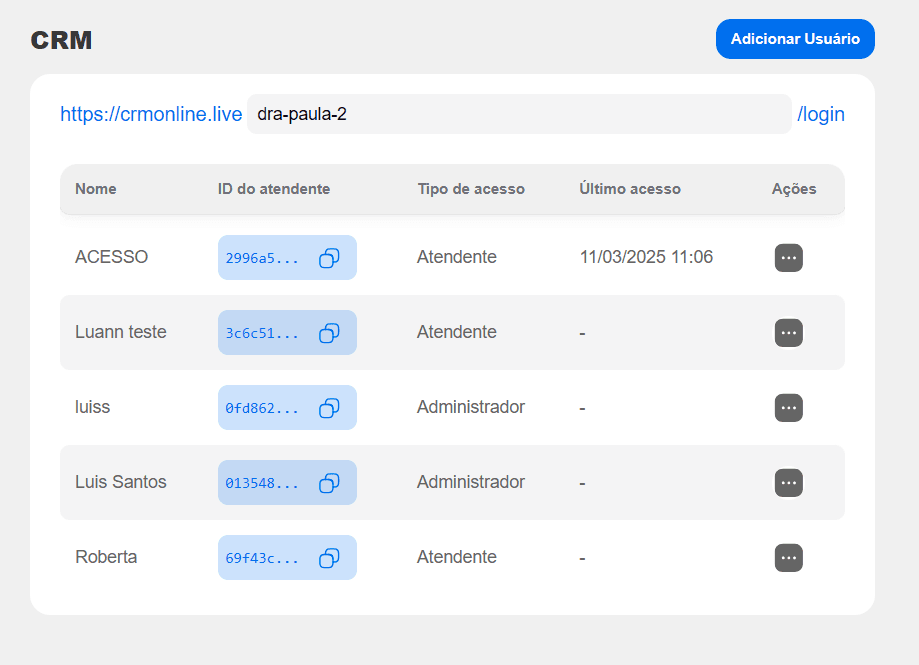919x665 pixels.
Task: Focus the dra-paula-2 URL slug field
Action: coord(519,114)
